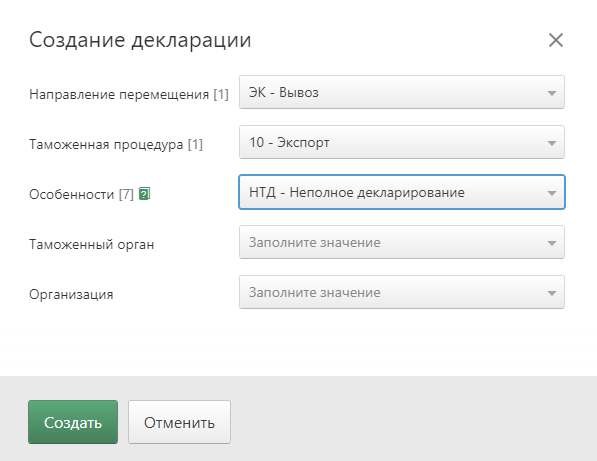Click the arrow icon of Таможенный орган field
The height and width of the screenshot is (461, 597).
pyautogui.click(x=552, y=243)
